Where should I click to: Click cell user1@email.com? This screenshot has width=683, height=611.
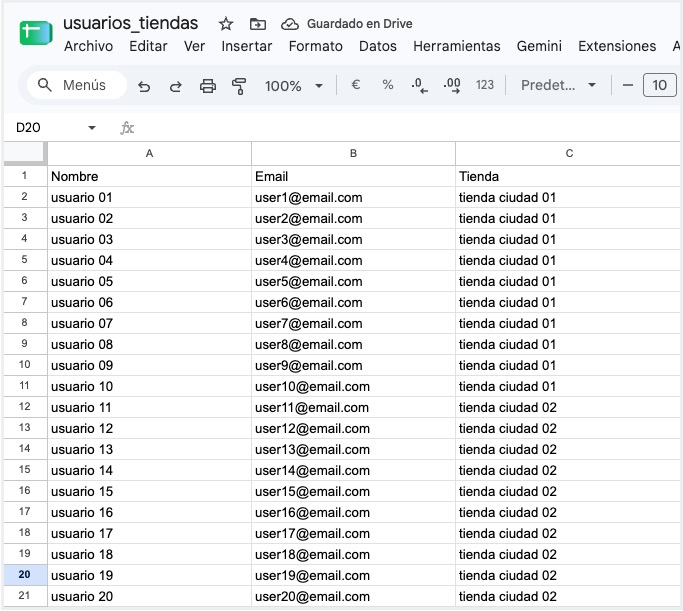[x=353, y=197]
